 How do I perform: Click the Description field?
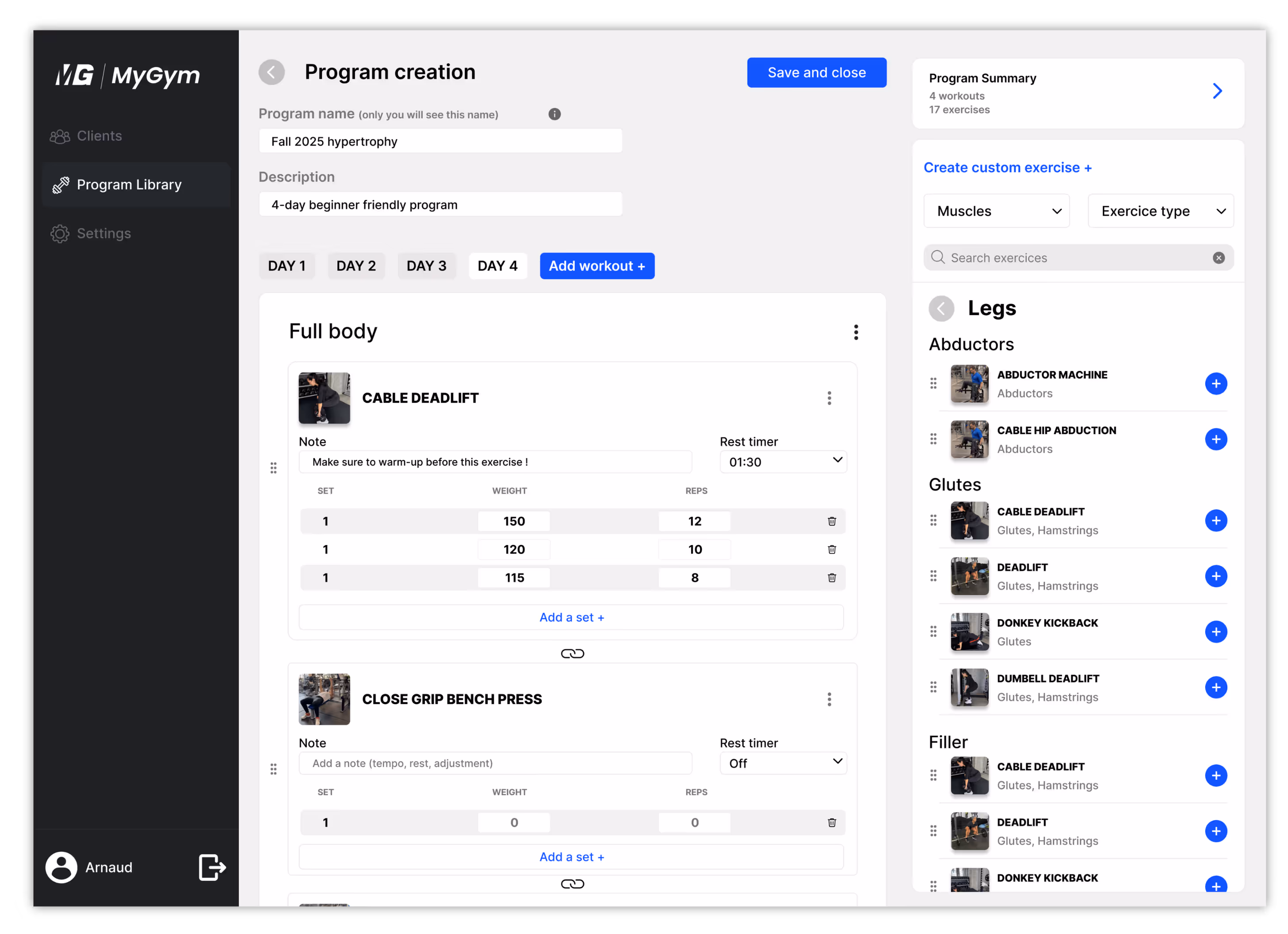(x=441, y=204)
